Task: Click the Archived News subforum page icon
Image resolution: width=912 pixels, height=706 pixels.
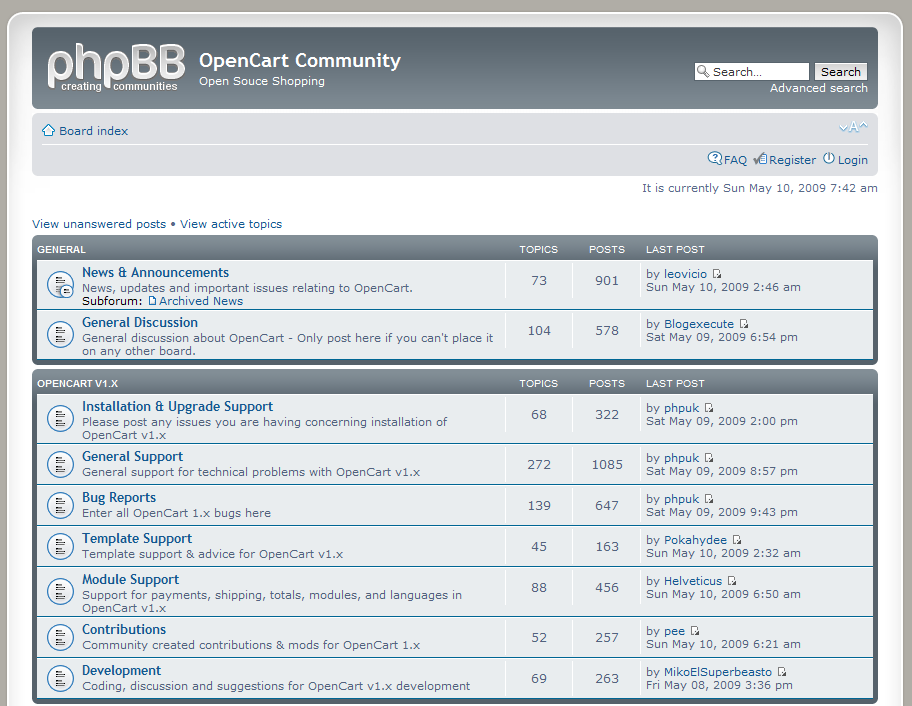Action: pos(152,301)
